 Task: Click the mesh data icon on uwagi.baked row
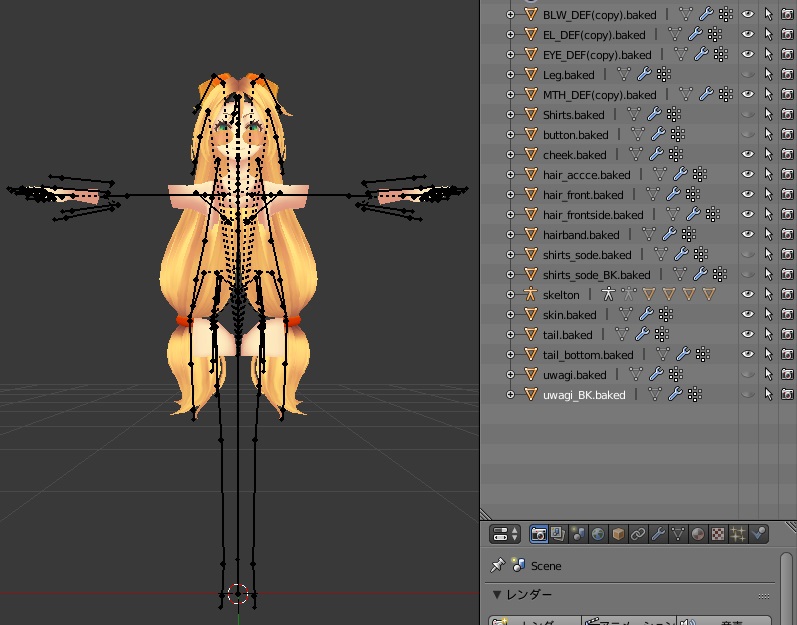(x=636, y=374)
